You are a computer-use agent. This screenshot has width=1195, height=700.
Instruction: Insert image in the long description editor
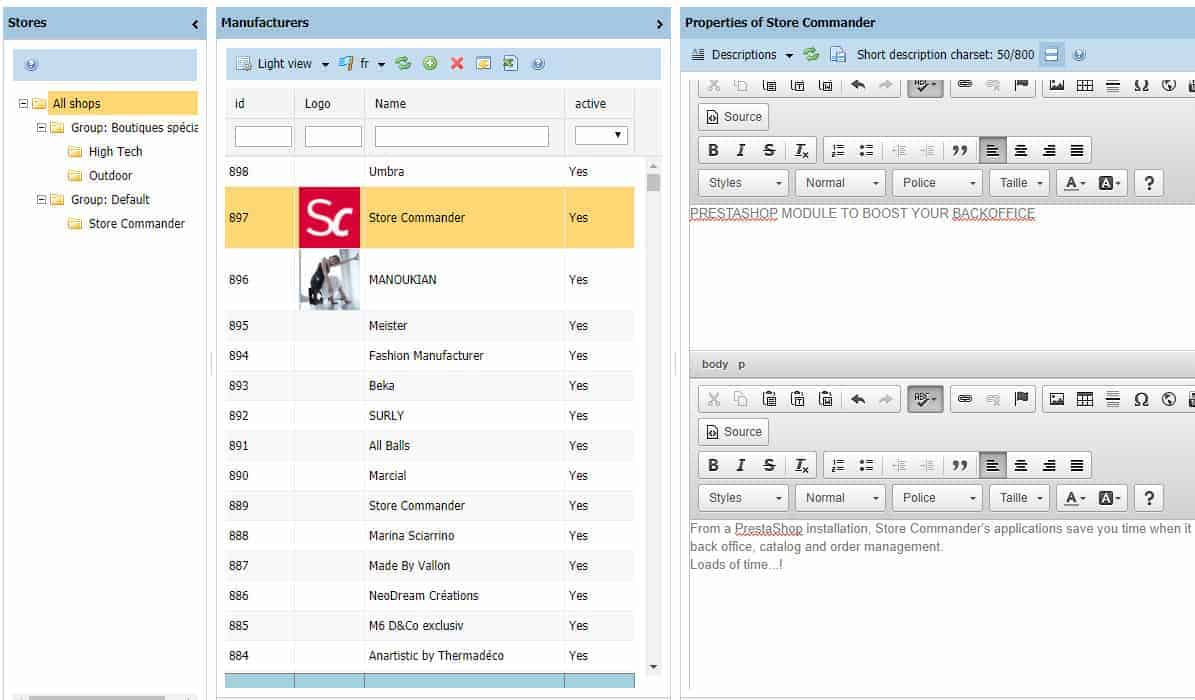coord(1056,399)
